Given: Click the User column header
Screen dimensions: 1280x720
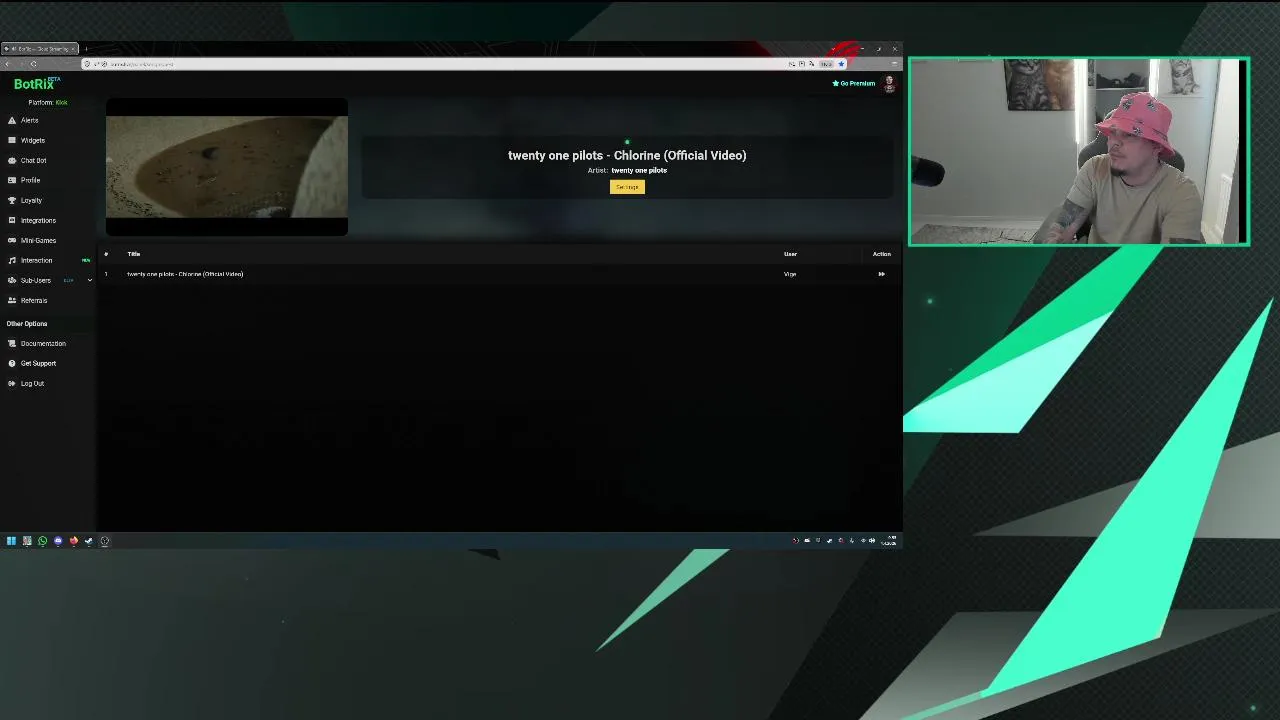Looking at the screenshot, I should point(790,254).
